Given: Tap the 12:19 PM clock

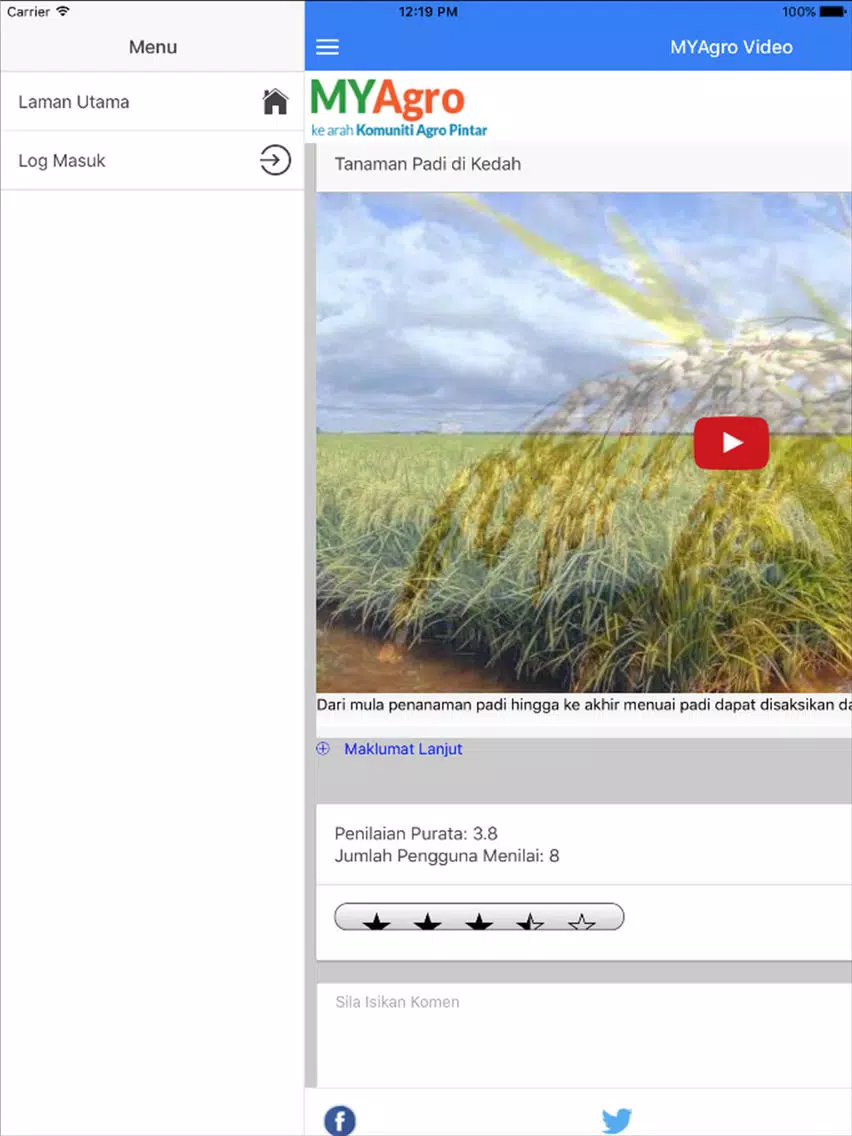Looking at the screenshot, I should pyautogui.click(x=428, y=12).
